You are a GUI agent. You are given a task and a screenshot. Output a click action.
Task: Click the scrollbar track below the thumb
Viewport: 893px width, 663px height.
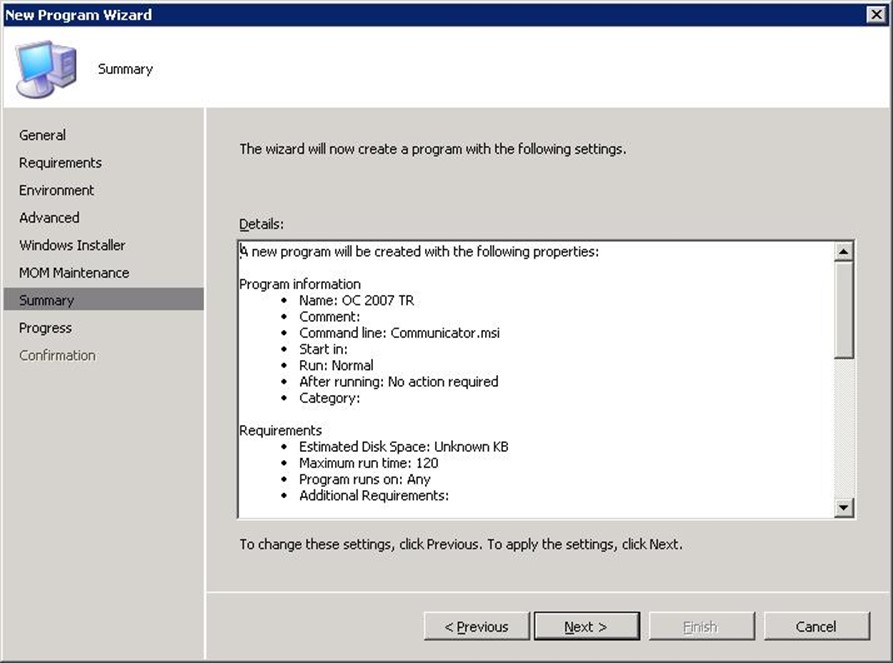coord(844,430)
